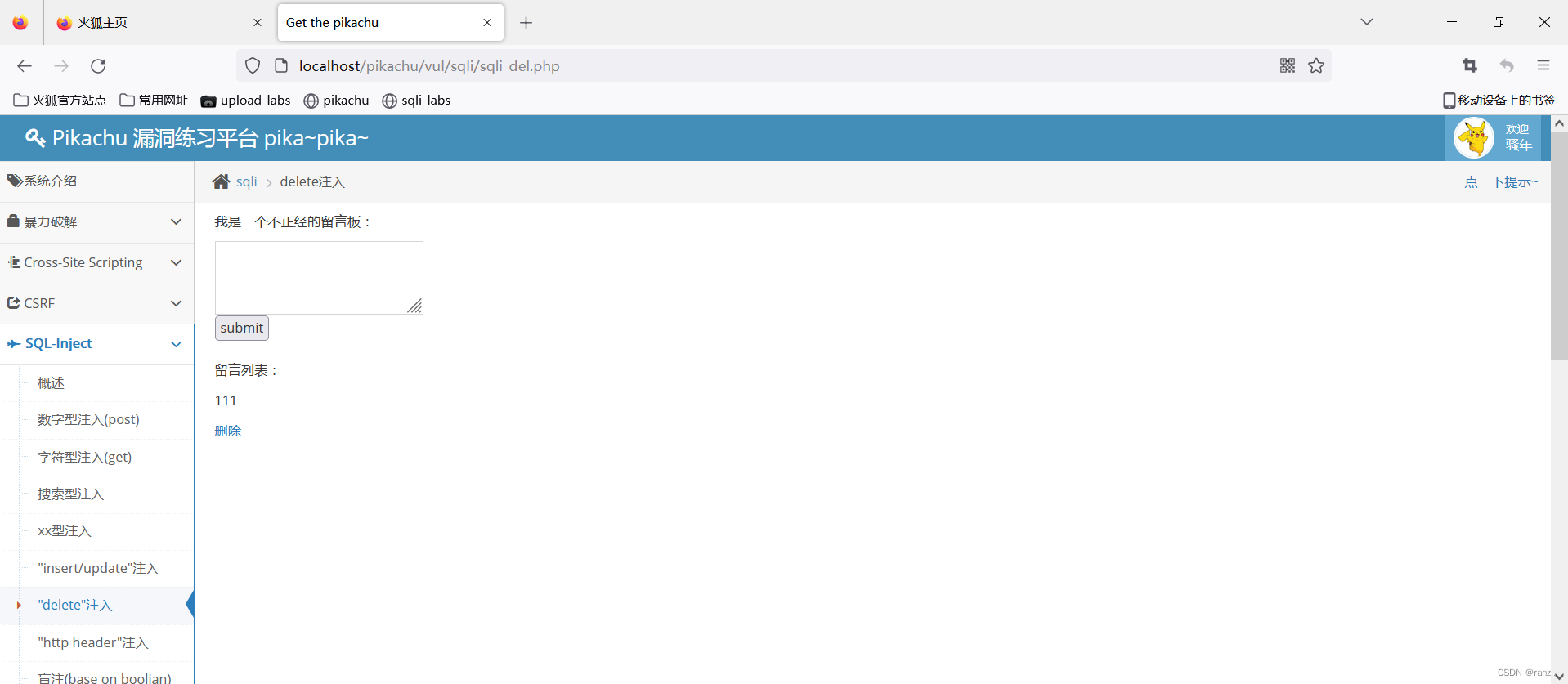Open a new browser tab
The height and width of the screenshot is (684, 1568).
526,23
